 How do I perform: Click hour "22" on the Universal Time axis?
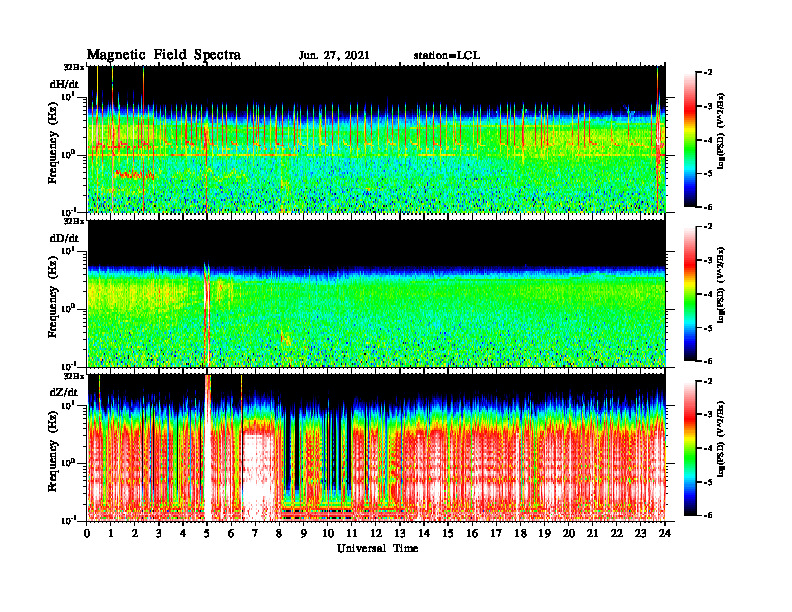(x=617, y=534)
